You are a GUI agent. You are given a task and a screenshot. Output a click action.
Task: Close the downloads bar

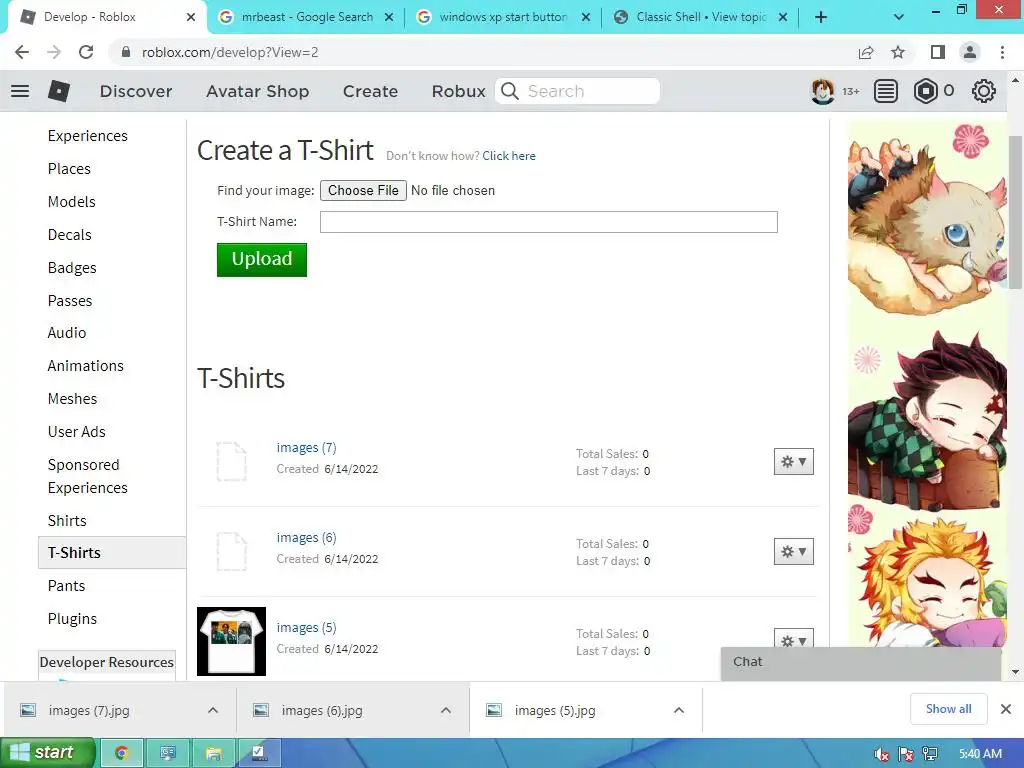(x=1006, y=709)
